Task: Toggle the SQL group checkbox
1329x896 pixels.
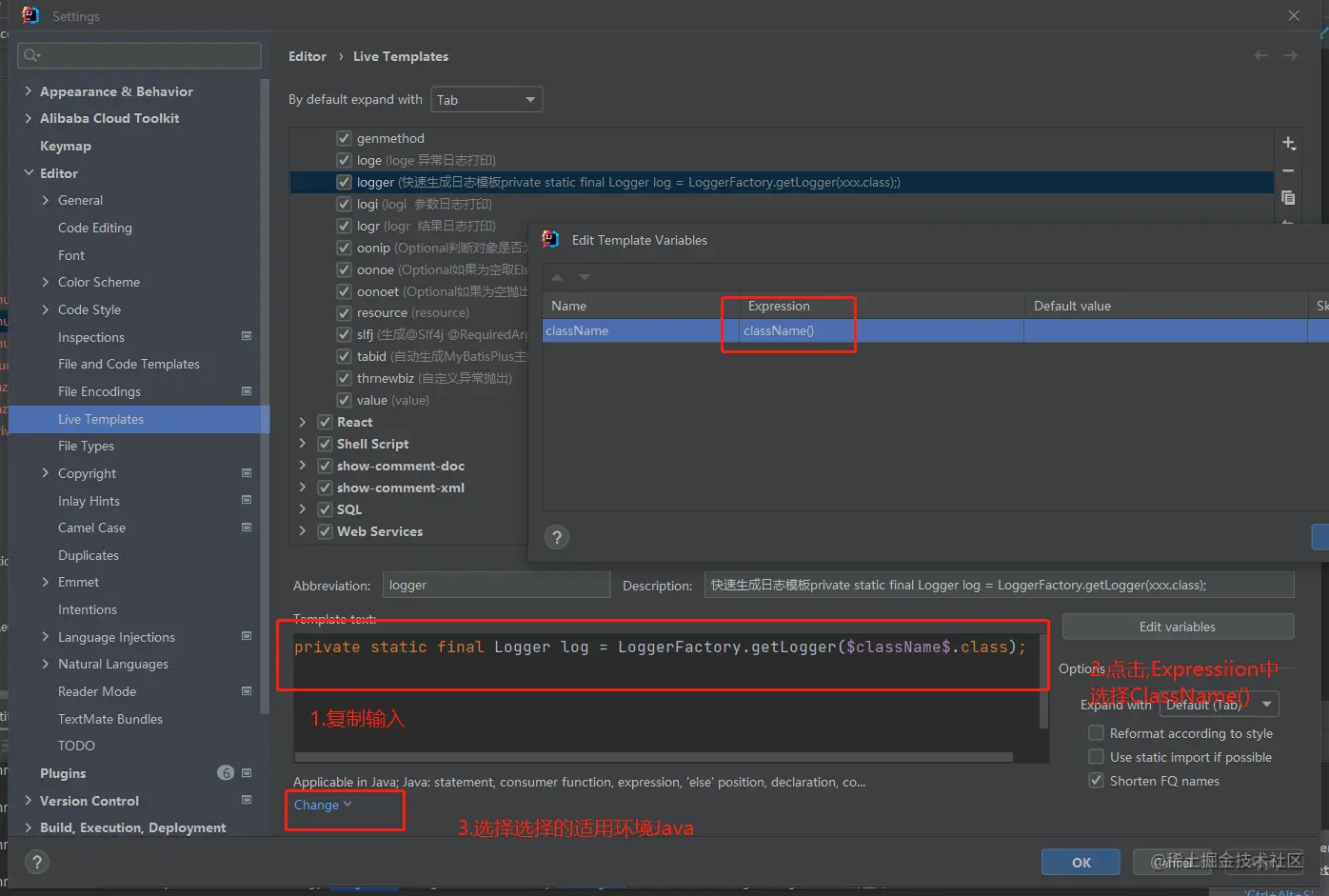Action: click(325, 509)
